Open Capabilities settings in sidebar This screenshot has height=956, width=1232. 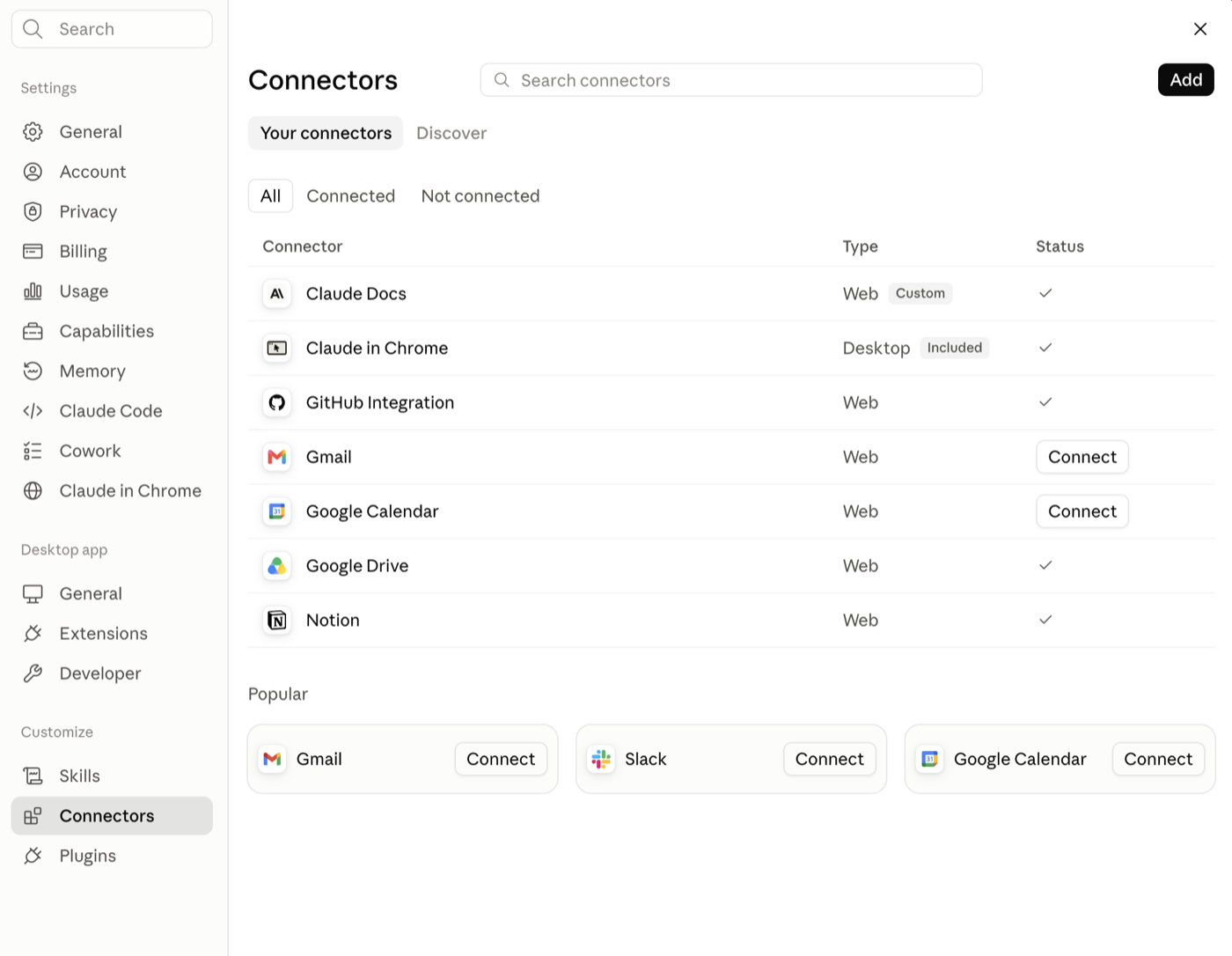tap(112, 331)
